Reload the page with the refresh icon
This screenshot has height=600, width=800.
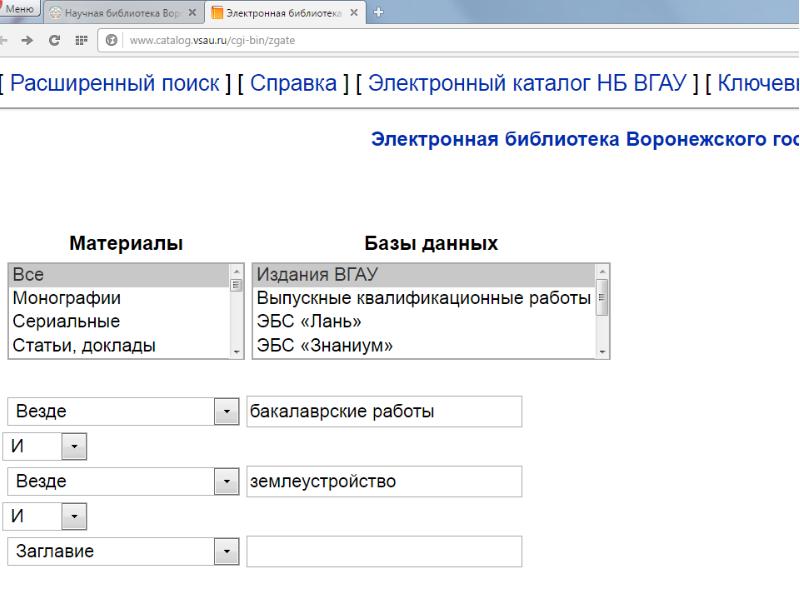54,40
